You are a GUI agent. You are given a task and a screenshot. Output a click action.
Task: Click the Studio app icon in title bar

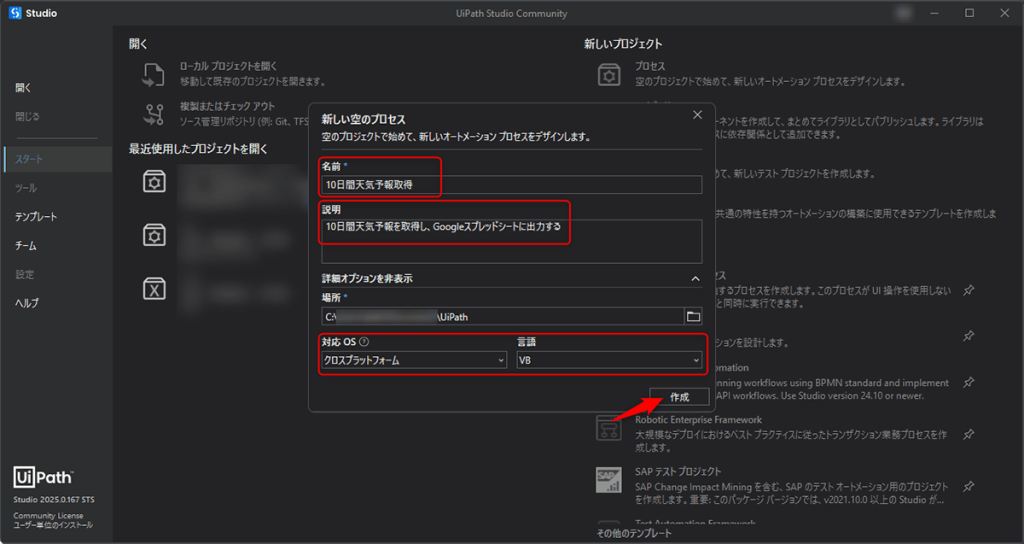pyautogui.click(x=15, y=13)
